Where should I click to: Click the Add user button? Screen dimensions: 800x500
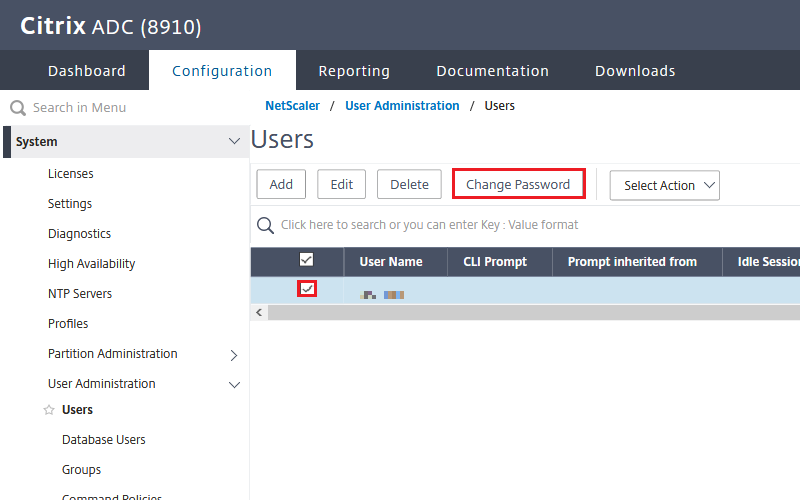(281, 184)
